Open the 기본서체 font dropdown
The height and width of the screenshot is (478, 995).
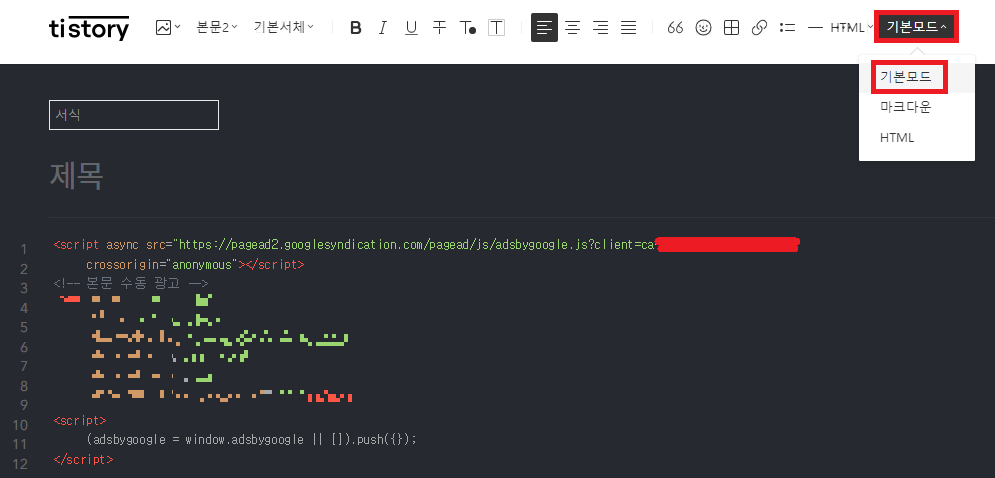284,27
